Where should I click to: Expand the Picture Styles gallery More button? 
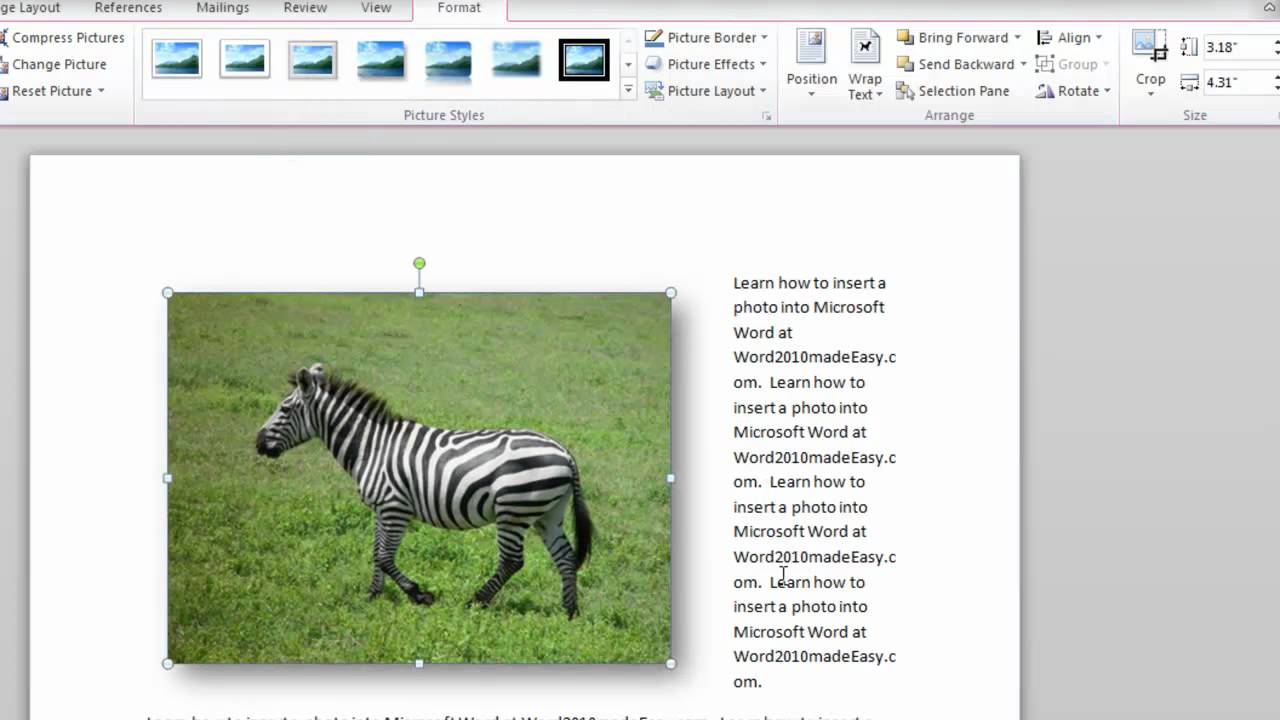[628, 90]
